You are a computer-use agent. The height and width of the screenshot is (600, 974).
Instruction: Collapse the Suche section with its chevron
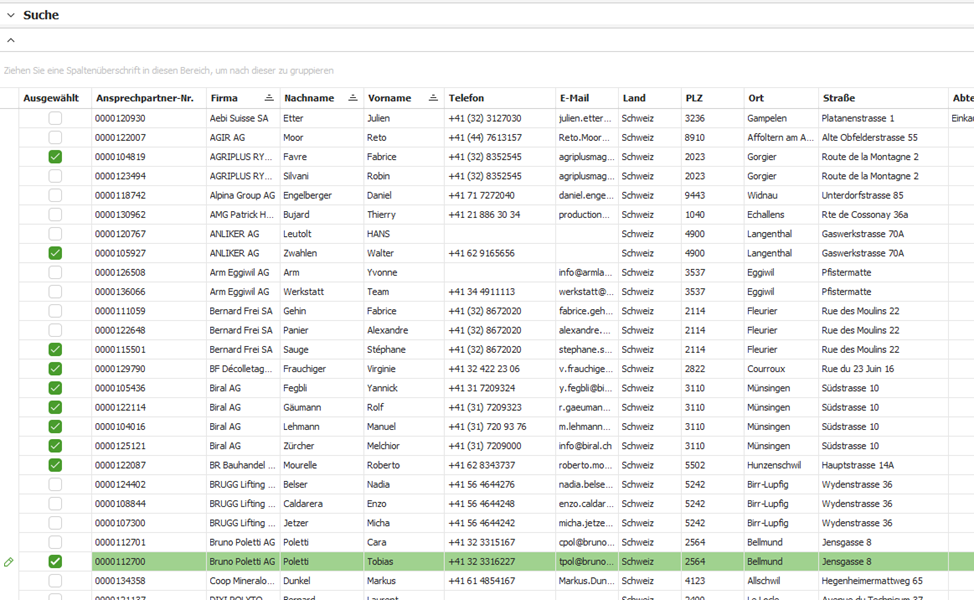tap(11, 15)
